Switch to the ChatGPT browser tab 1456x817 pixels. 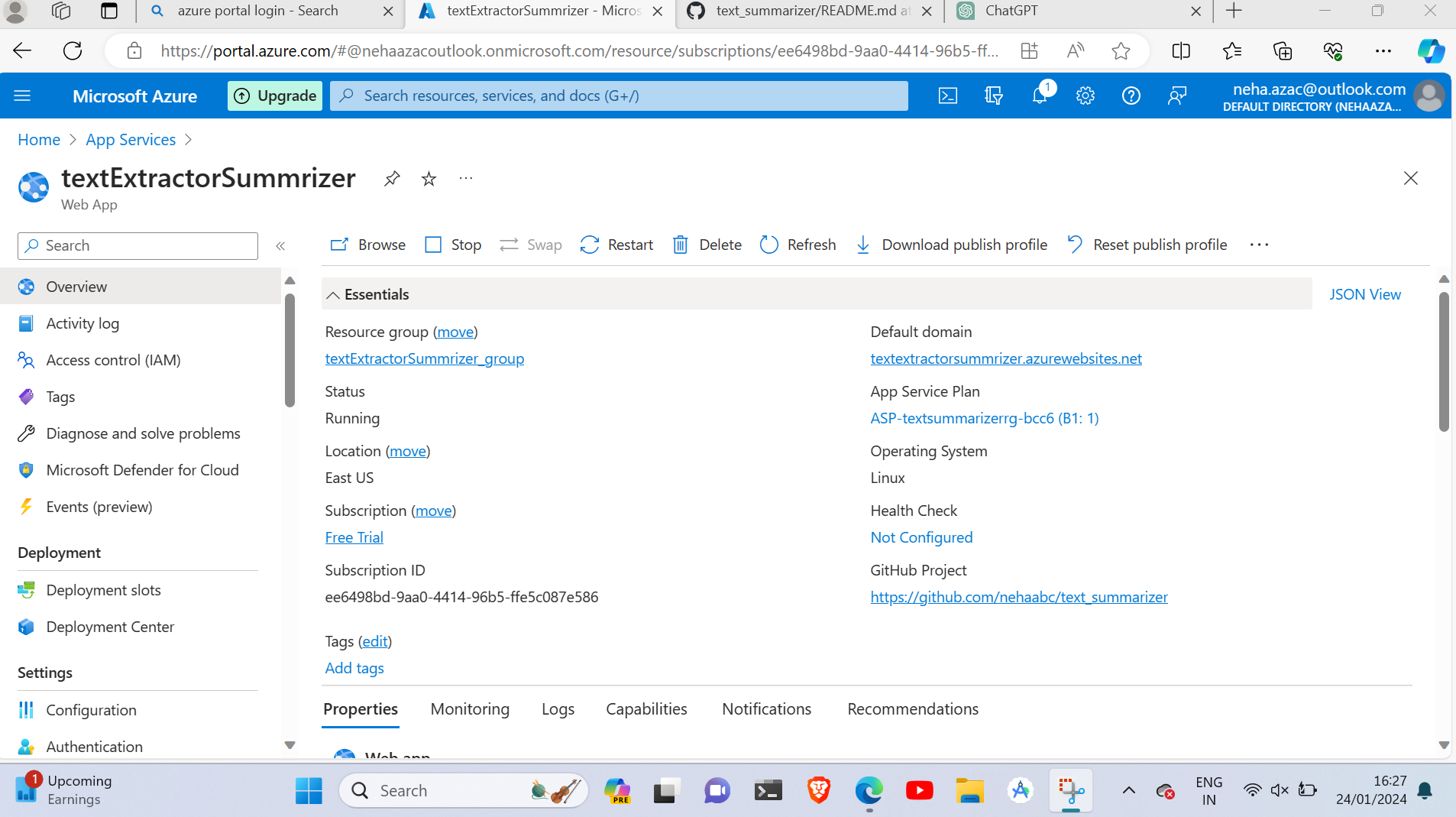tap(1077, 11)
